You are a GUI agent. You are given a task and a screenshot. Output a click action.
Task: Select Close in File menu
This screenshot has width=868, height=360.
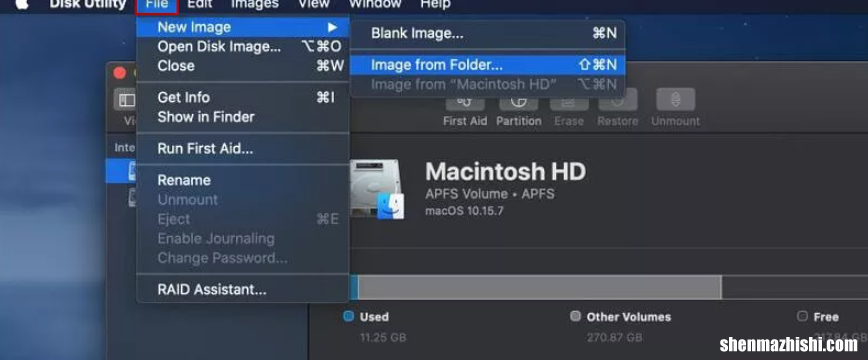(243, 66)
